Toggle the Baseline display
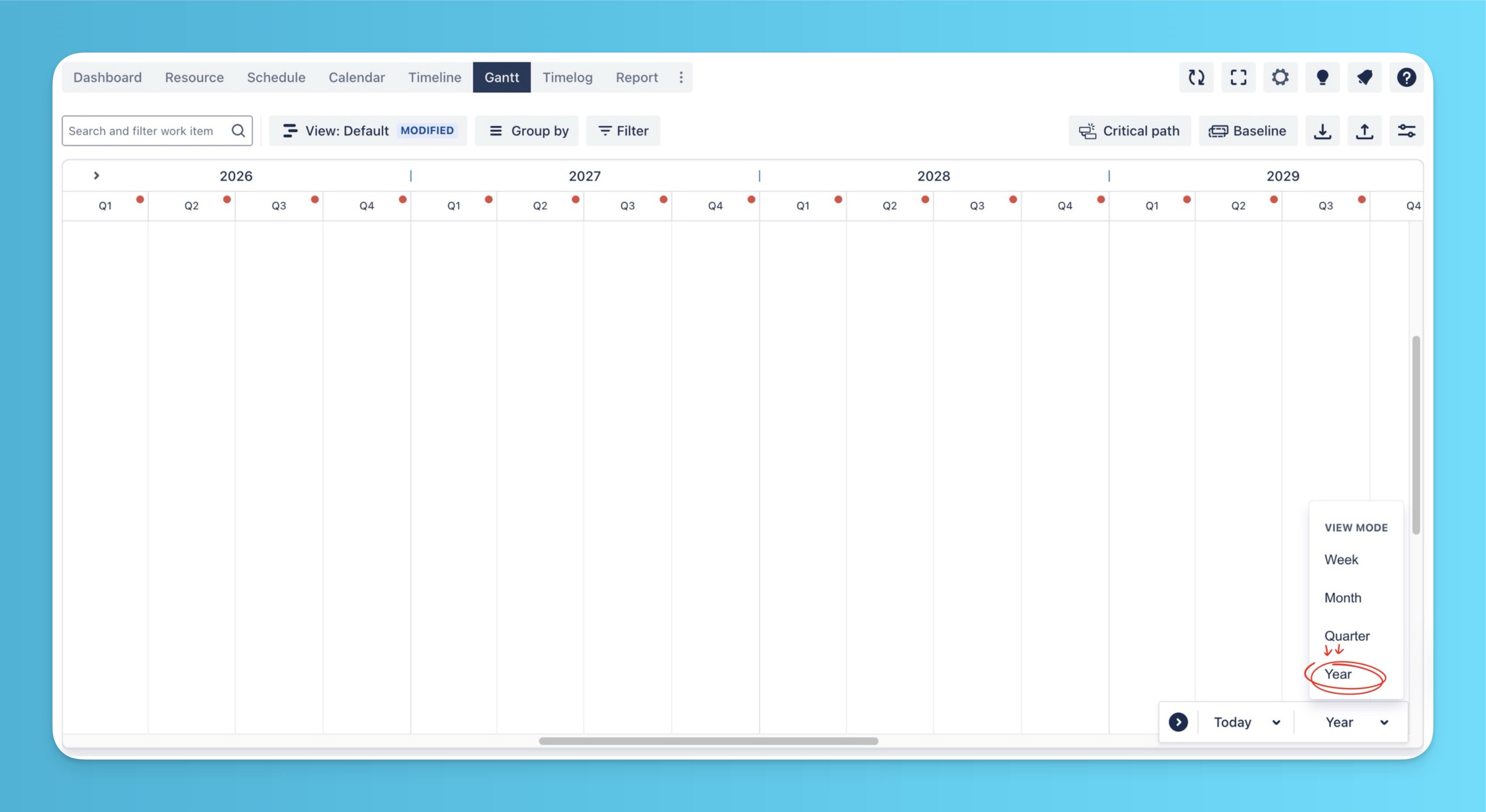The image size is (1486, 812). (1247, 131)
